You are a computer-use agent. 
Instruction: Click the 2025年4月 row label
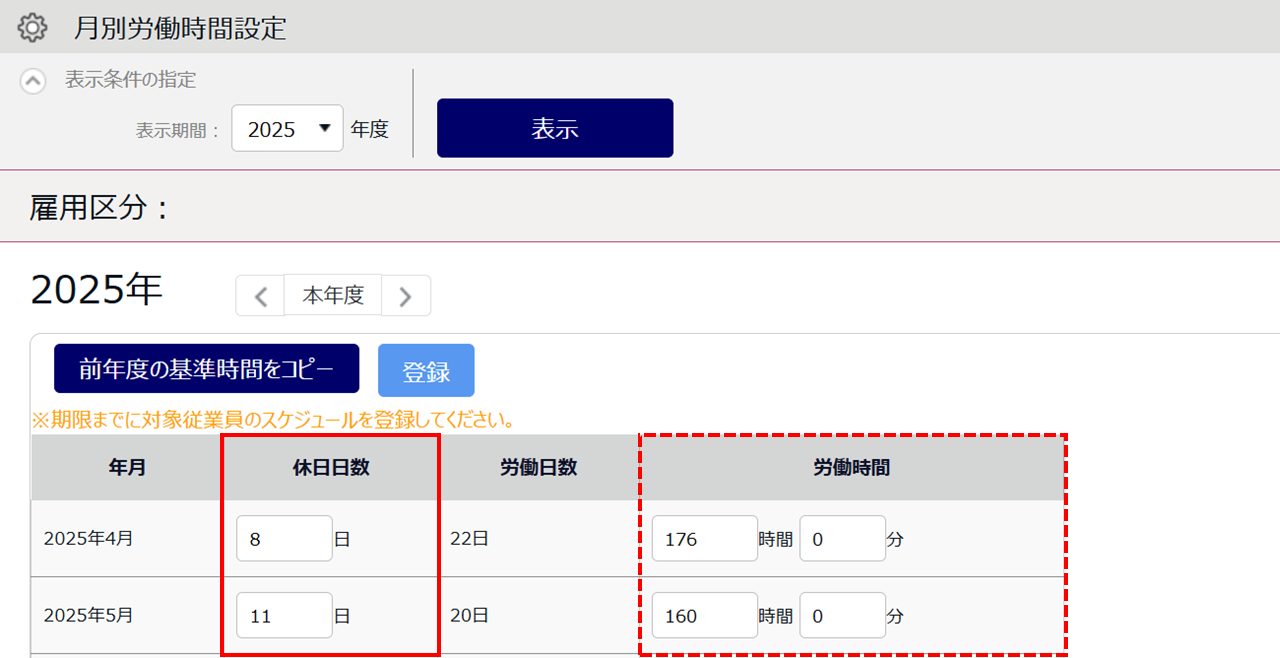click(x=89, y=539)
